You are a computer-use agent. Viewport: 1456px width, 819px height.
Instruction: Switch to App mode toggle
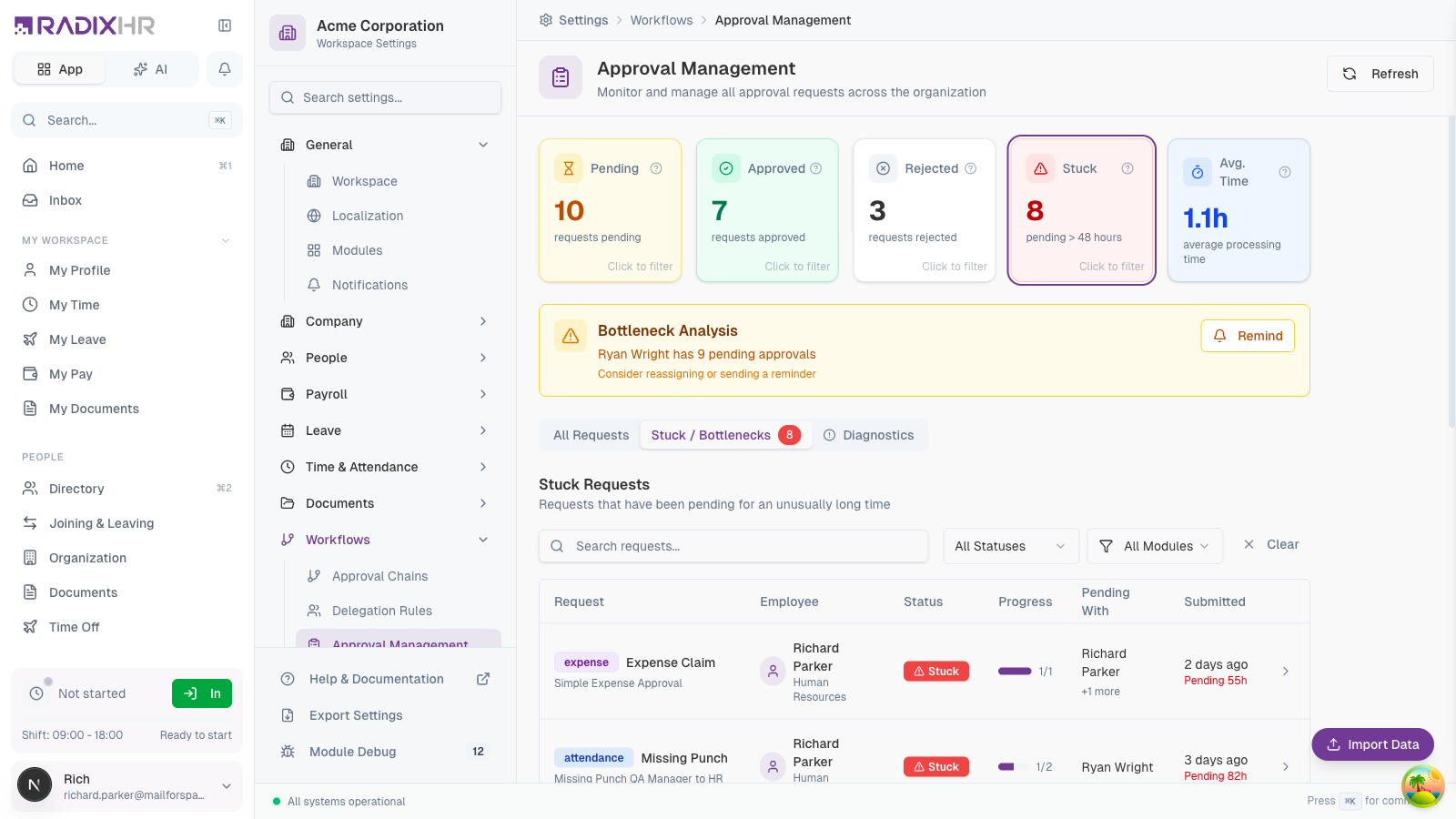click(60, 69)
